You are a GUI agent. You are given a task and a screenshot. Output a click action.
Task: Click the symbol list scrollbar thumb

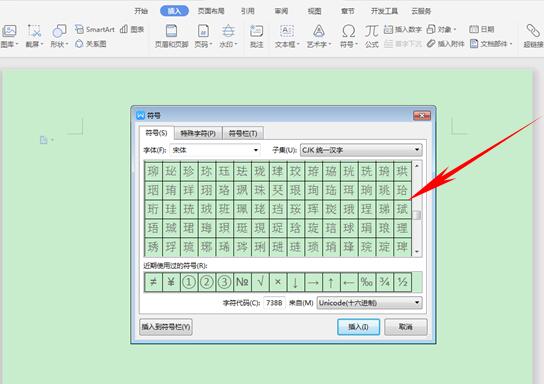[418, 215]
